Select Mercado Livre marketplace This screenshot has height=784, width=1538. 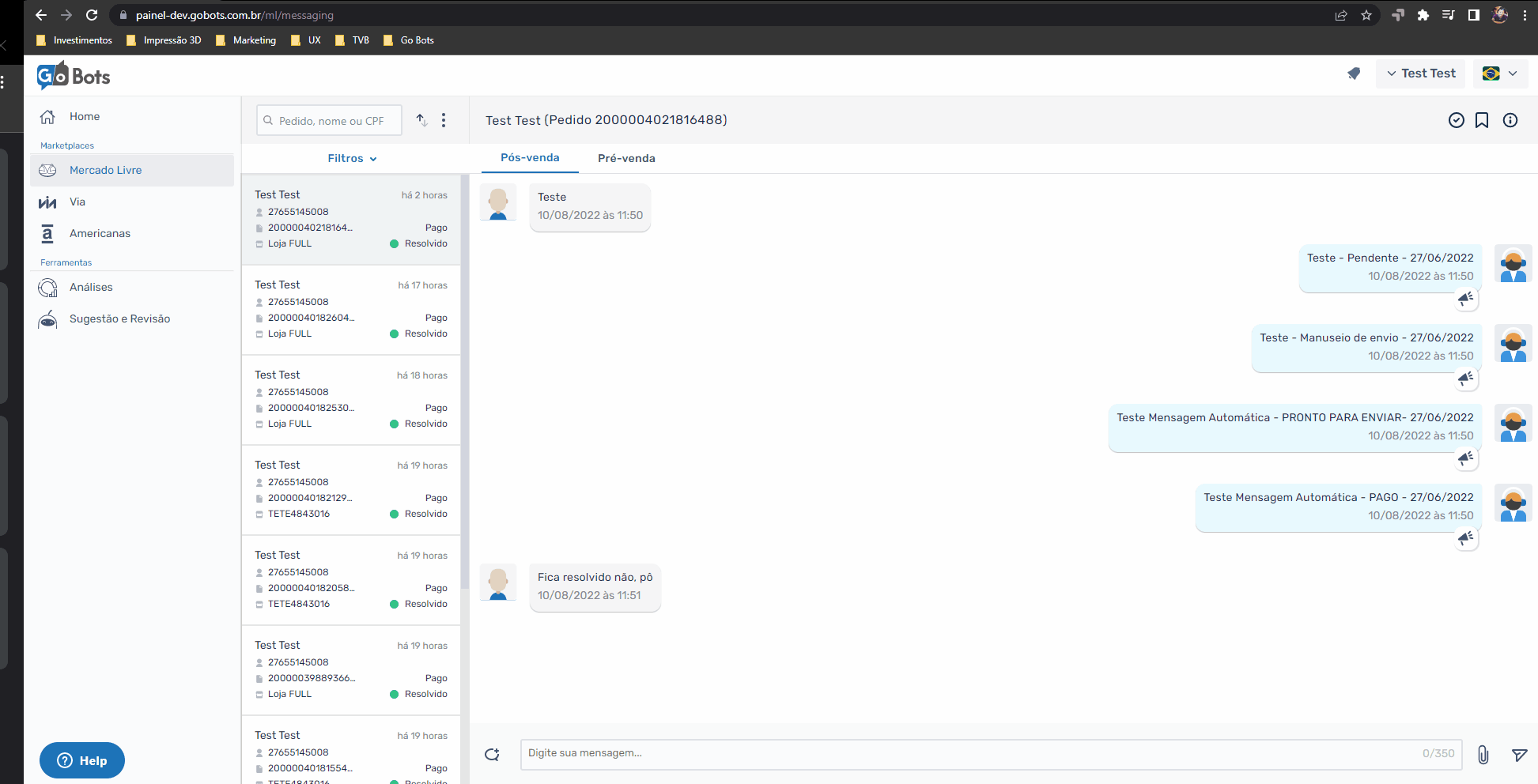(132, 170)
